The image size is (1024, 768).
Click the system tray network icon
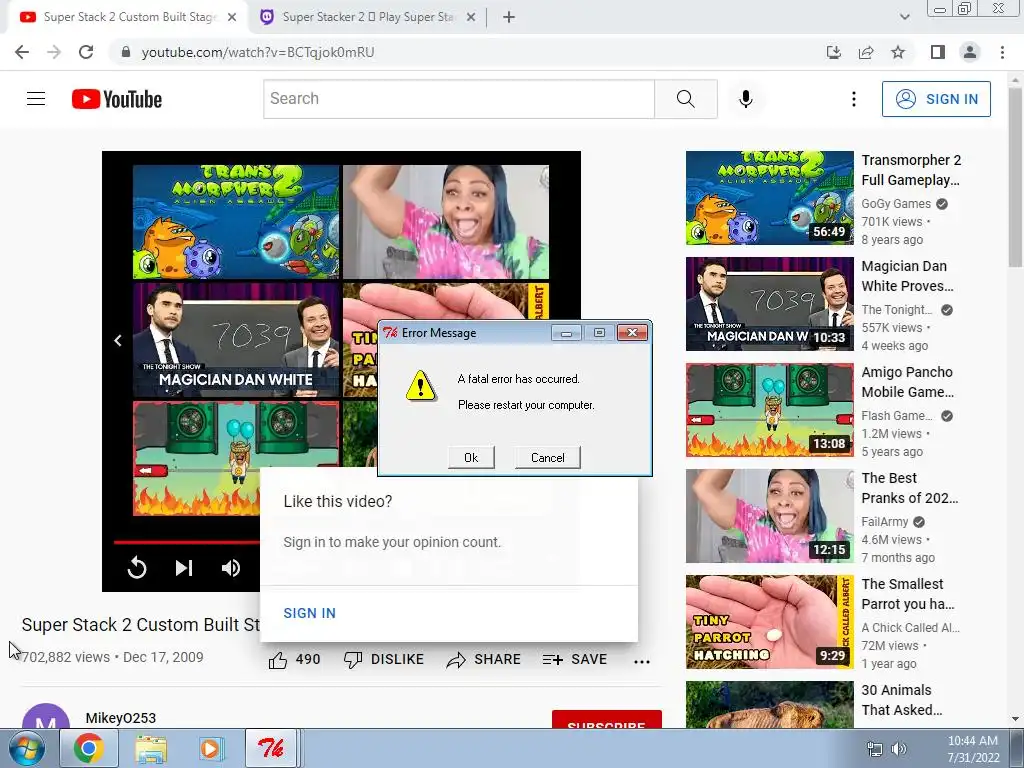tap(874, 749)
